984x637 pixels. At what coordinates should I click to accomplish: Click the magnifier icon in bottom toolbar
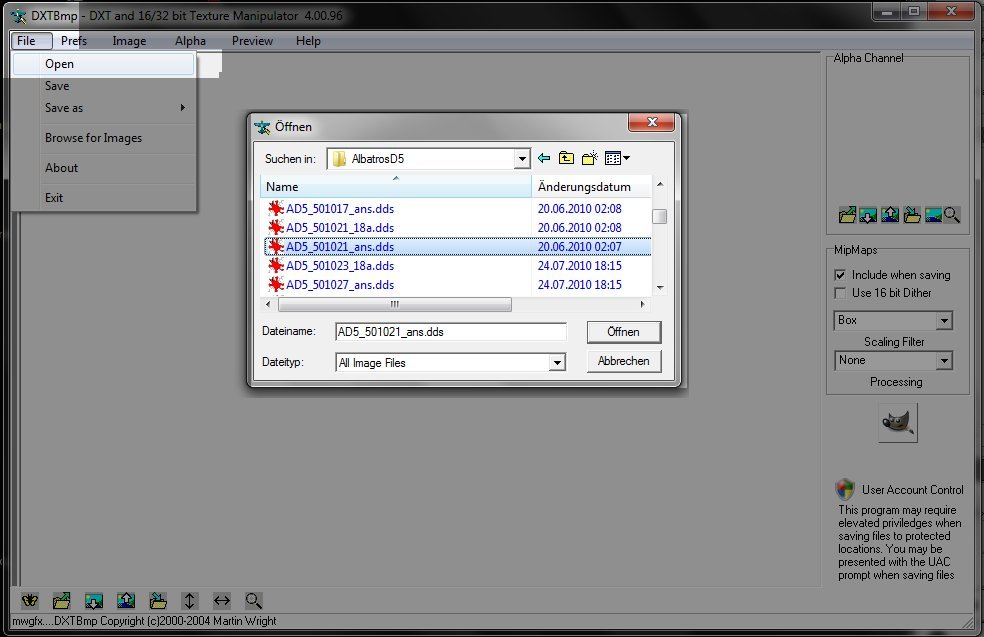tap(254, 600)
